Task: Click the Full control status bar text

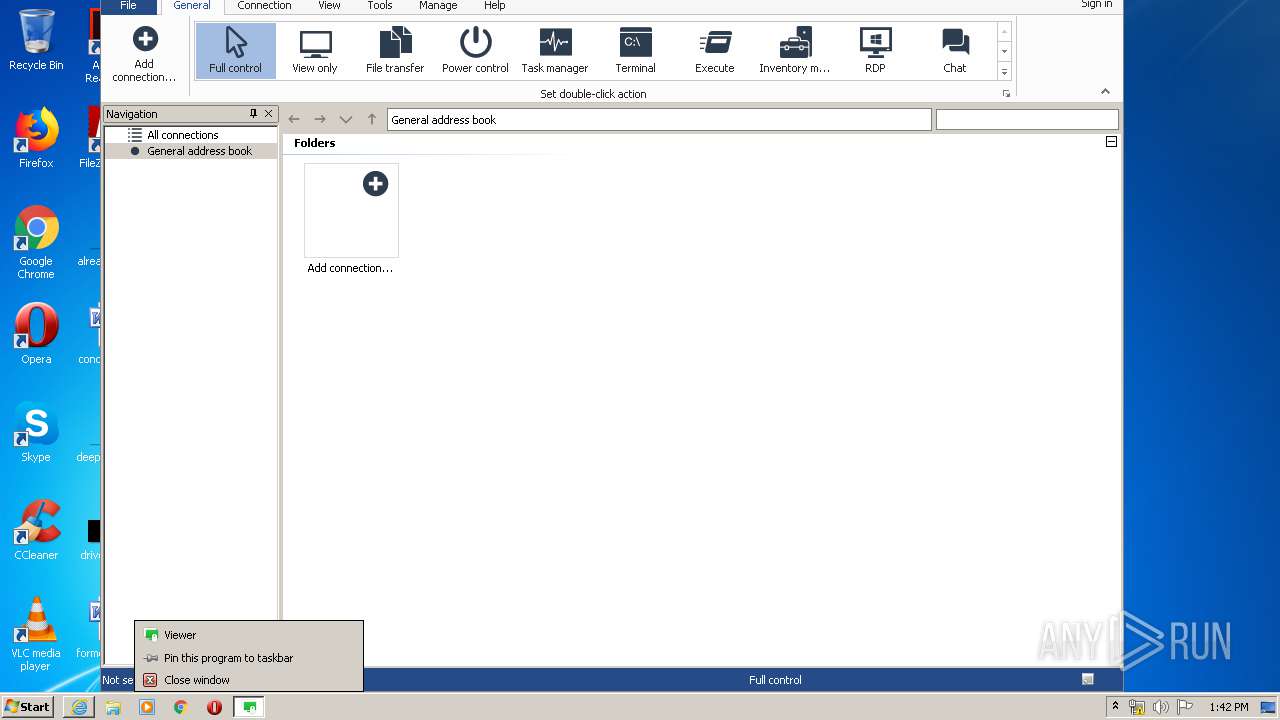Action: pyautogui.click(x=775, y=680)
